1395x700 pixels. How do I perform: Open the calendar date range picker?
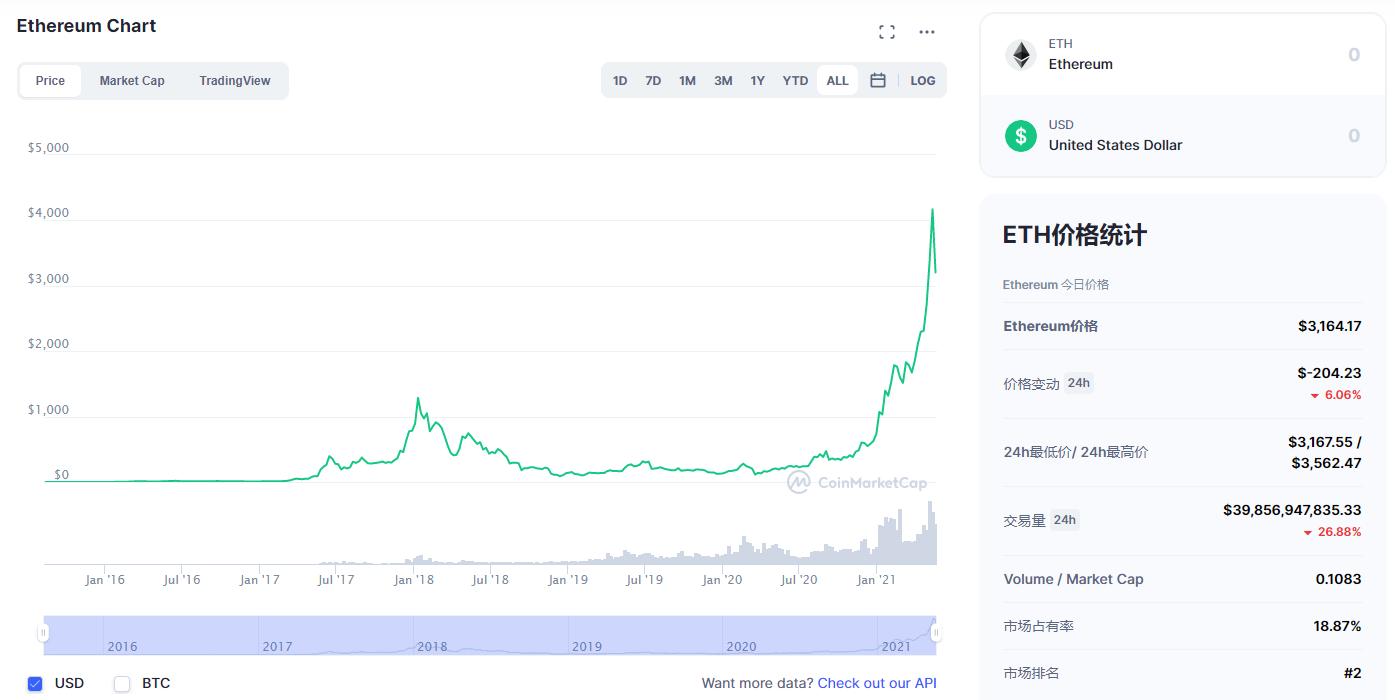(878, 80)
